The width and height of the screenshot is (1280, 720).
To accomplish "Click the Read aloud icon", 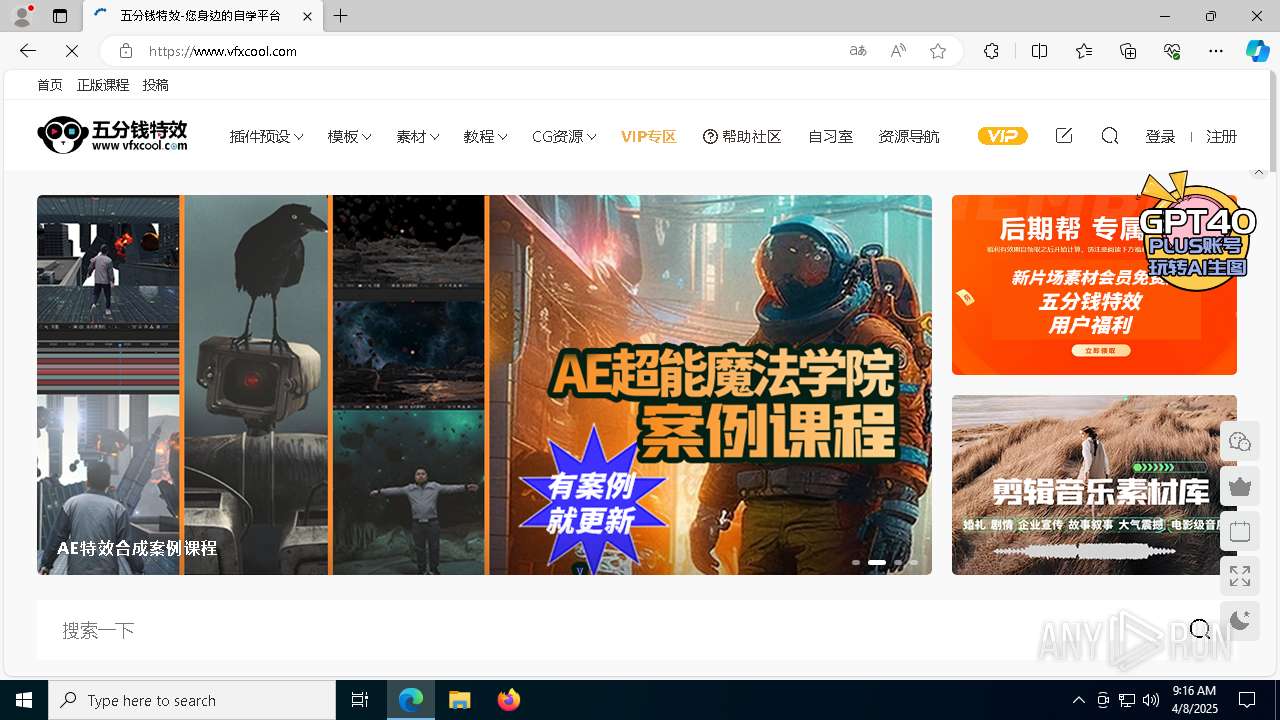I will pos(898,51).
